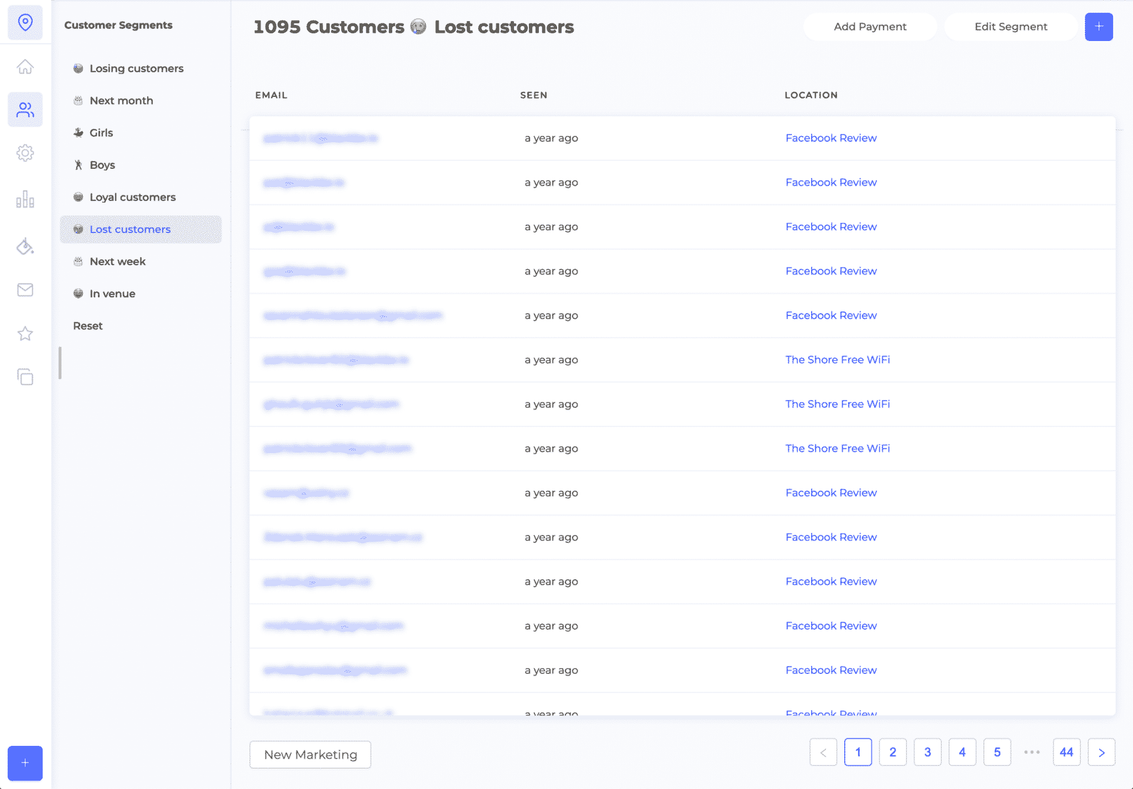Image resolution: width=1133 pixels, height=789 pixels.
Task: Select page 4 in pagination
Action: click(962, 752)
